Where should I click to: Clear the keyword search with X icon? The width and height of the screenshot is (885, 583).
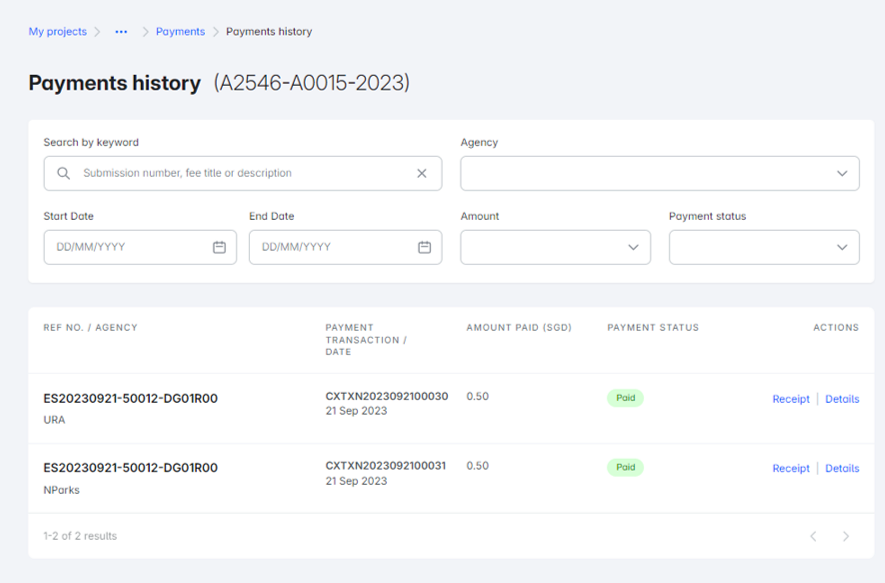click(x=421, y=173)
